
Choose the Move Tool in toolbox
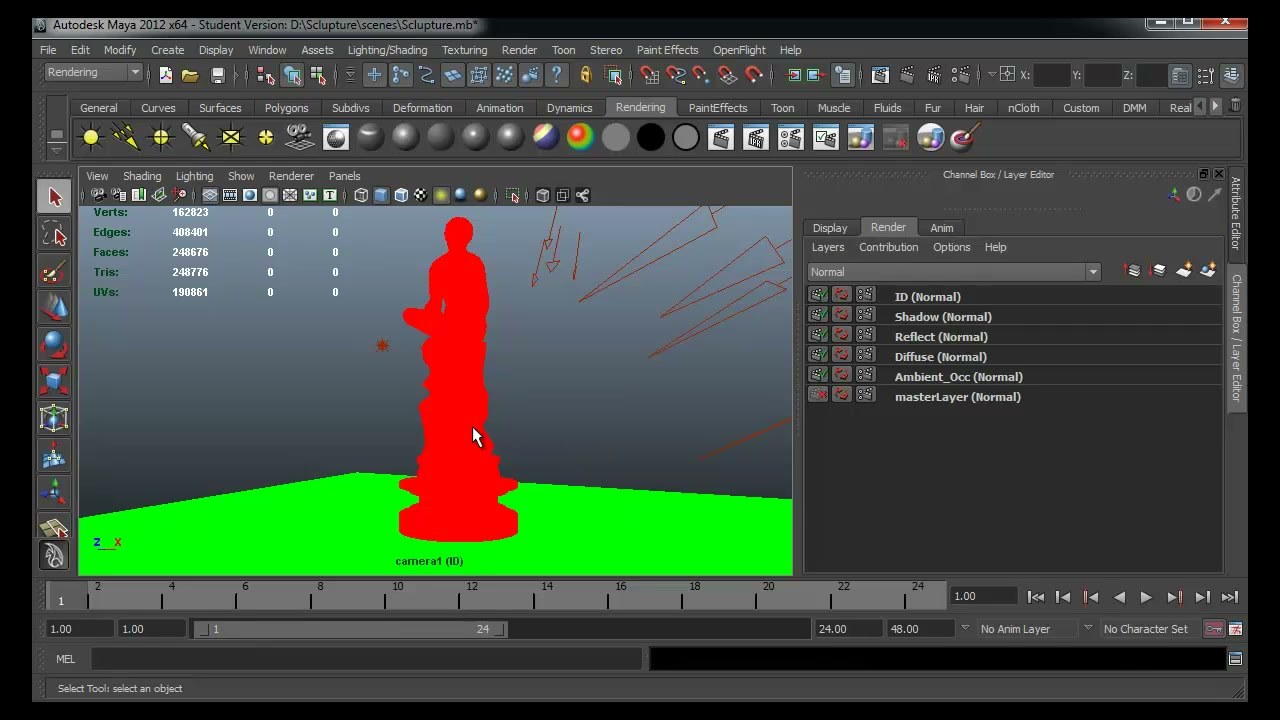[54, 308]
